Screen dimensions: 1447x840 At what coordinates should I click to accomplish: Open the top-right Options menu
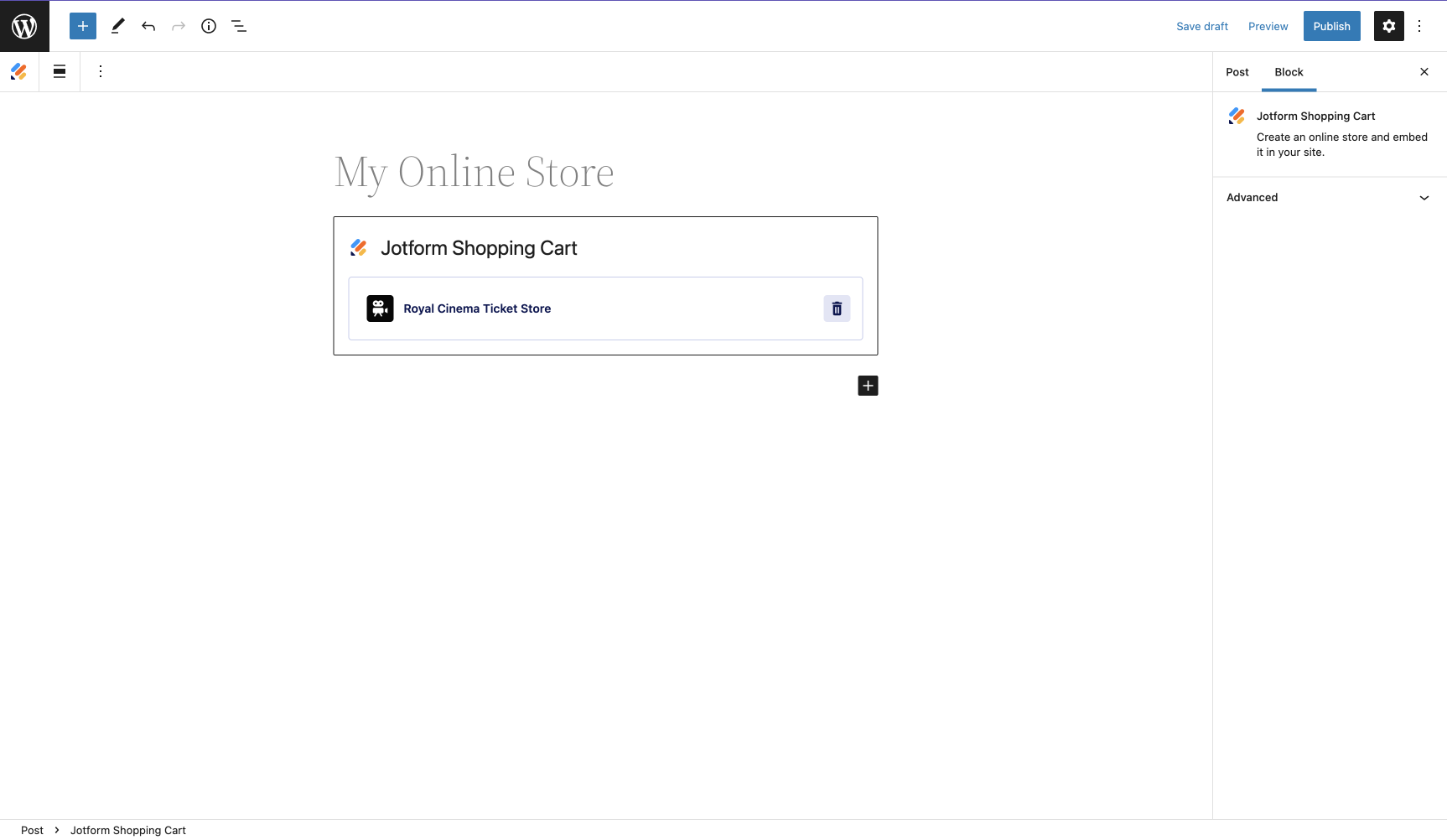1419,26
